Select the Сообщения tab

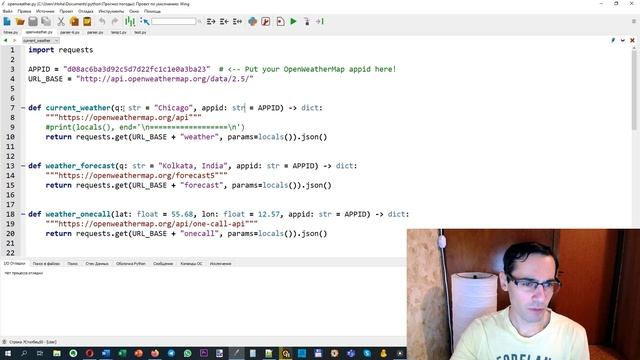[x=163, y=264]
